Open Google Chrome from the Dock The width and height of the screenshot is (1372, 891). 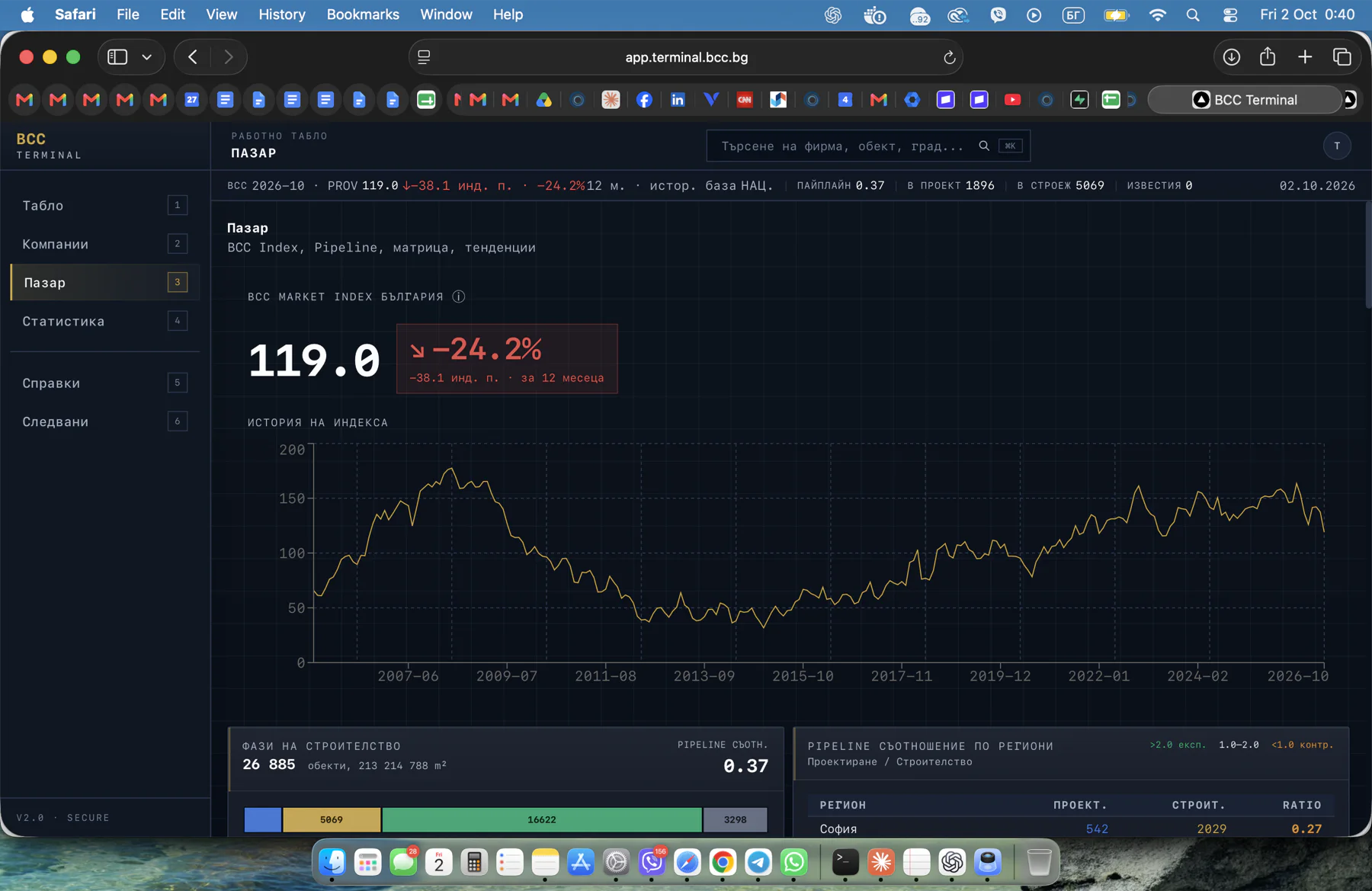tap(723, 862)
